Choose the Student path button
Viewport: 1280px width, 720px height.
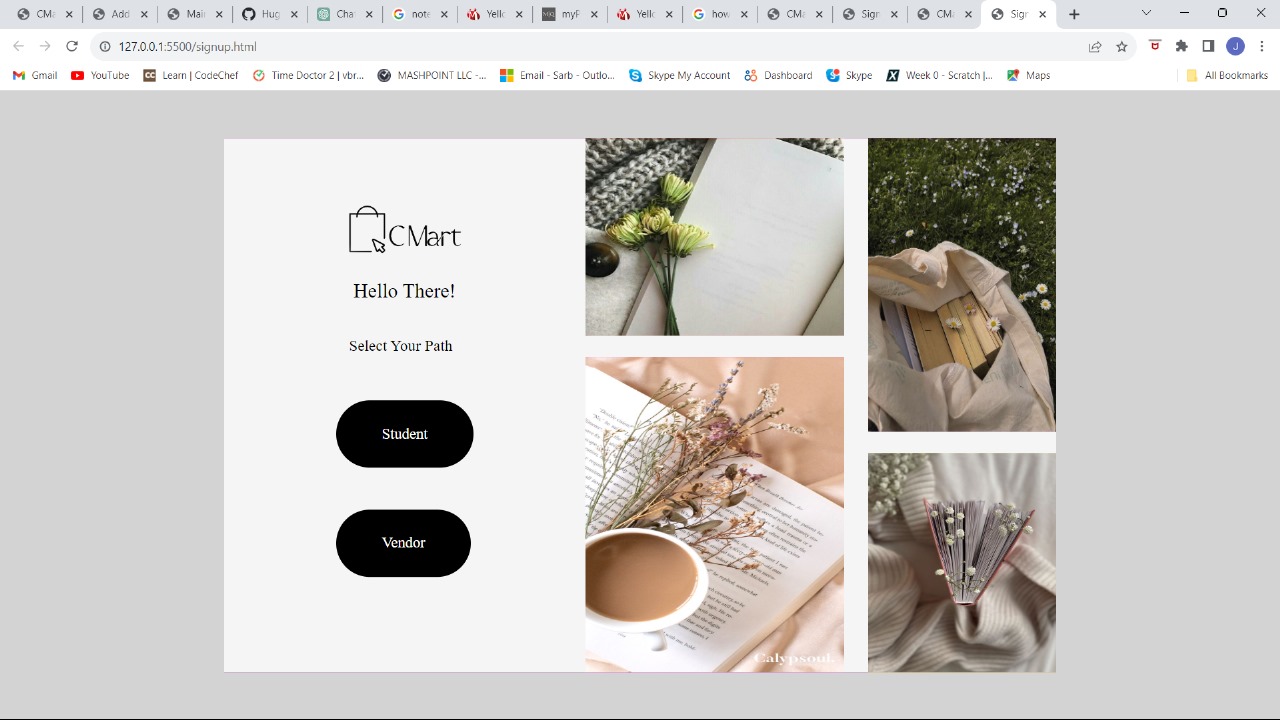[x=404, y=434]
